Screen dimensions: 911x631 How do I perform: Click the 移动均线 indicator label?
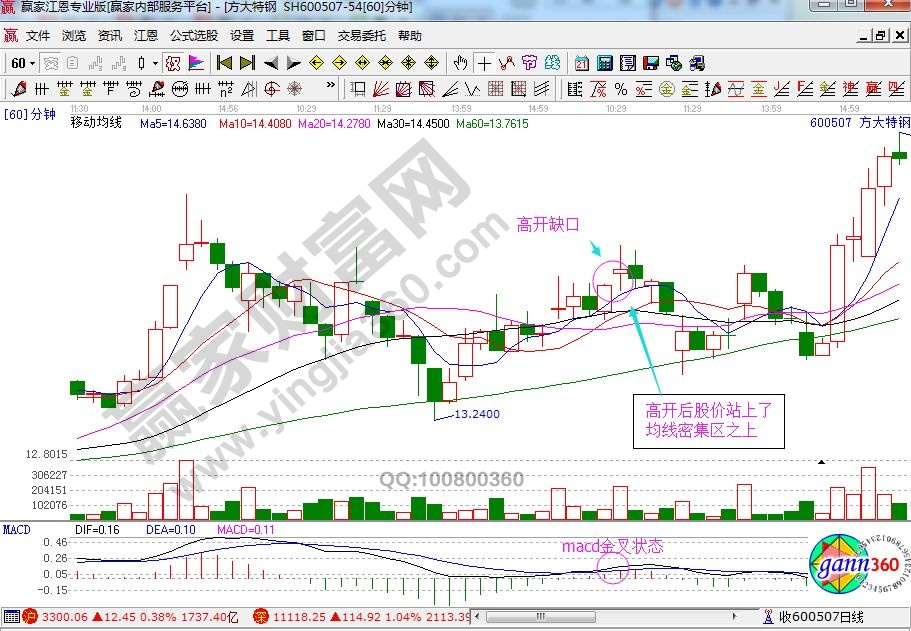96,123
